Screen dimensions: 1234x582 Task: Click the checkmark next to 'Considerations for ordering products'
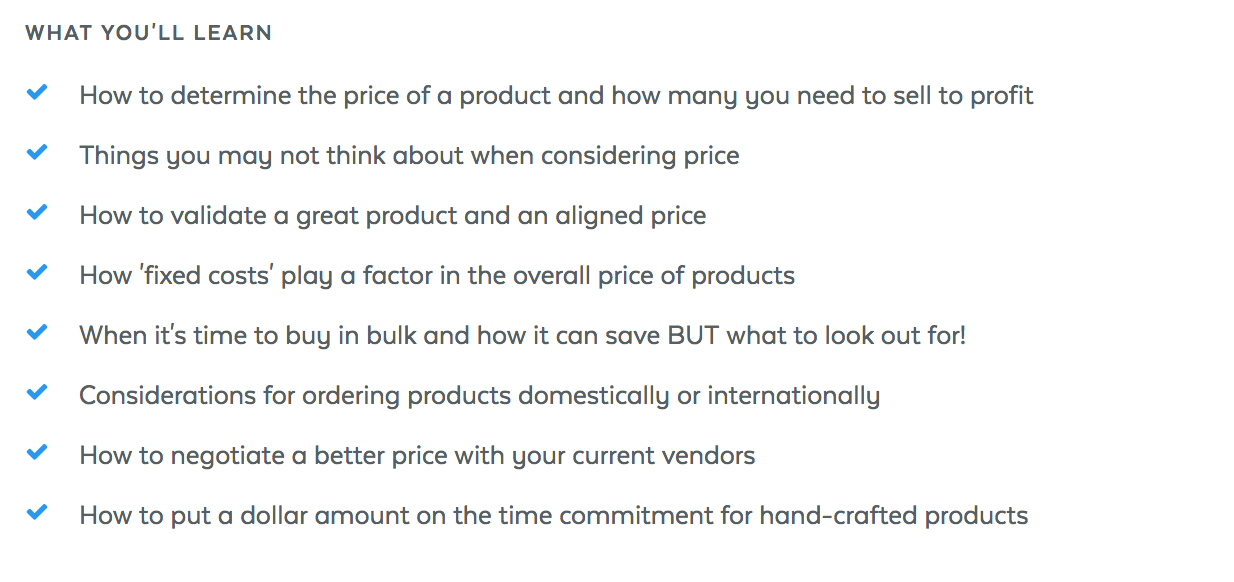point(37,393)
